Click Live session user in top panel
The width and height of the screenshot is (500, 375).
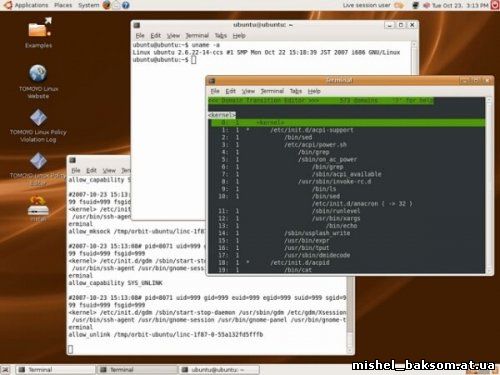(366, 5)
